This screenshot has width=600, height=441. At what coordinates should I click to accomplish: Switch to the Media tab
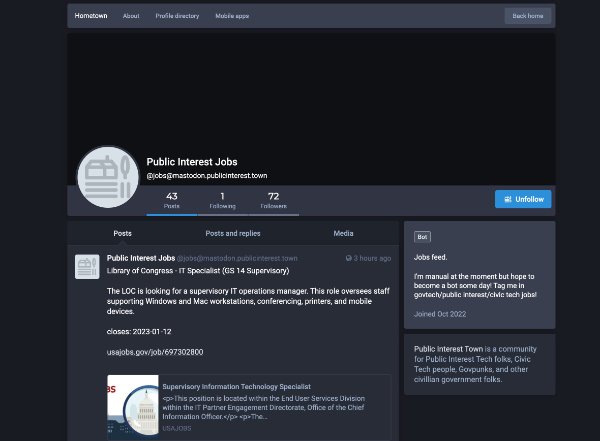click(343, 233)
